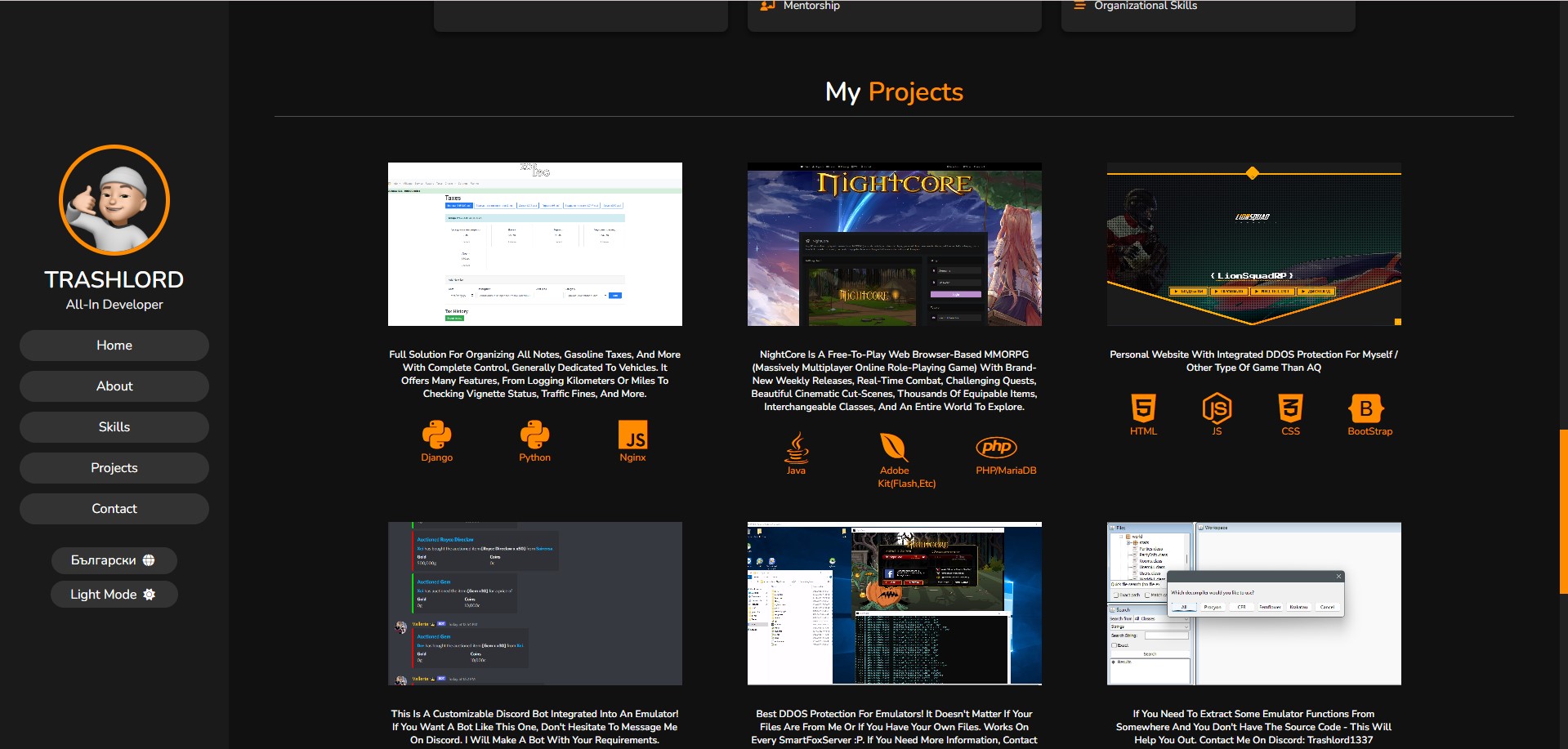Screen dimensions: 1568x749
Task: Click the orange page scrollbar thumb
Action: click(x=1563, y=510)
